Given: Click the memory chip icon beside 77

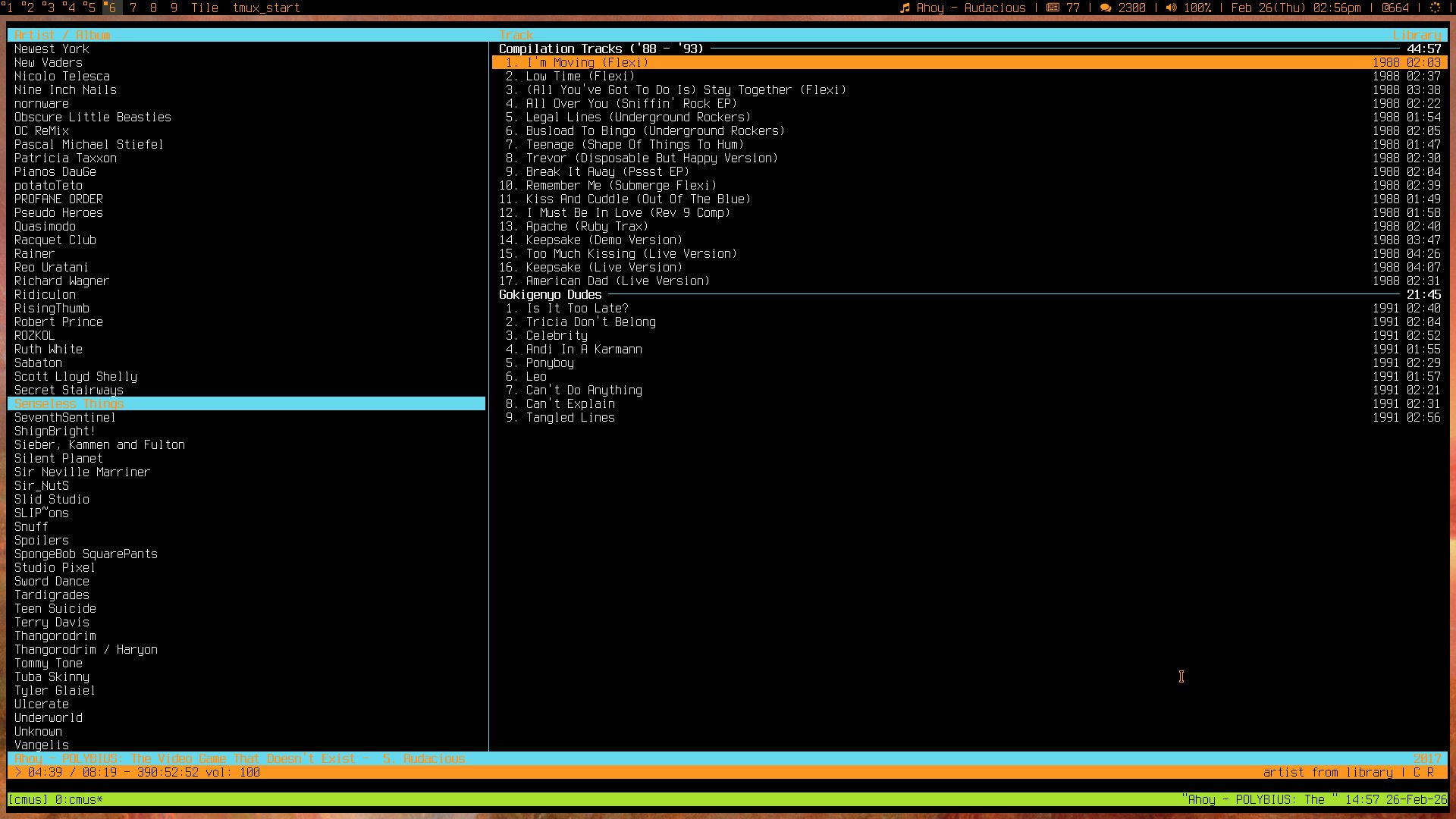Looking at the screenshot, I should (1053, 8).
